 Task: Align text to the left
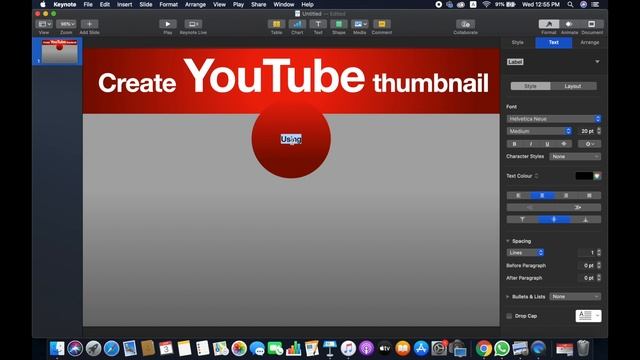click(x=518, y=196)
